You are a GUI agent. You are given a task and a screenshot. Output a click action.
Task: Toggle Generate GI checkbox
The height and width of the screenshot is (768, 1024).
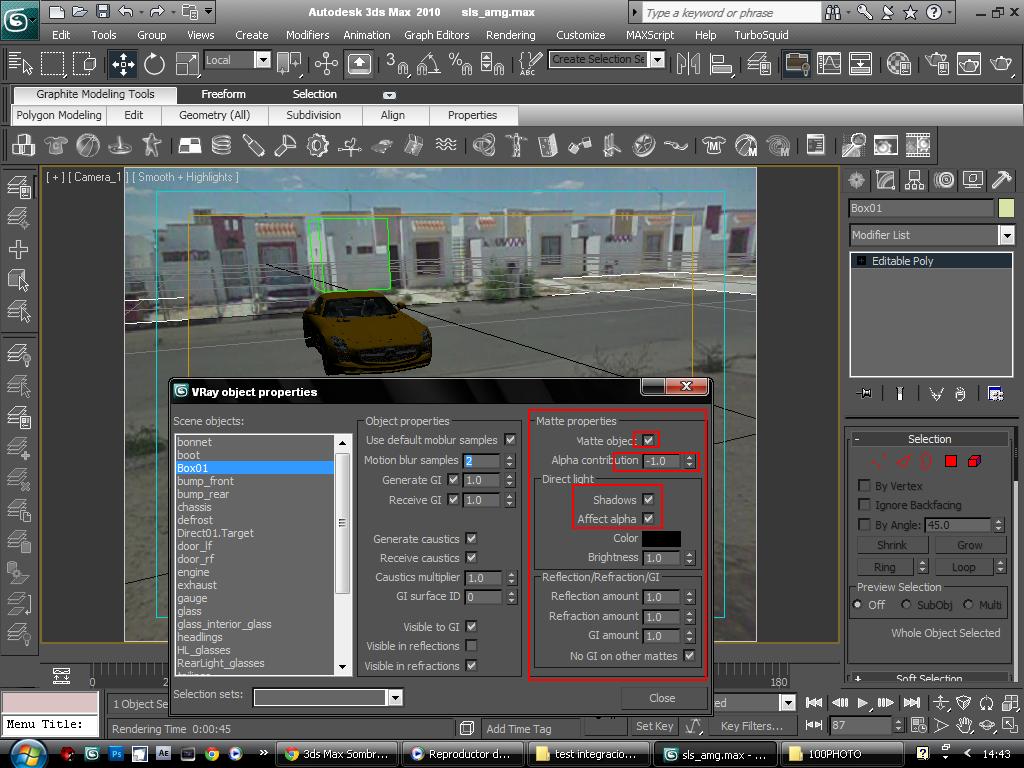pos(453,480)
